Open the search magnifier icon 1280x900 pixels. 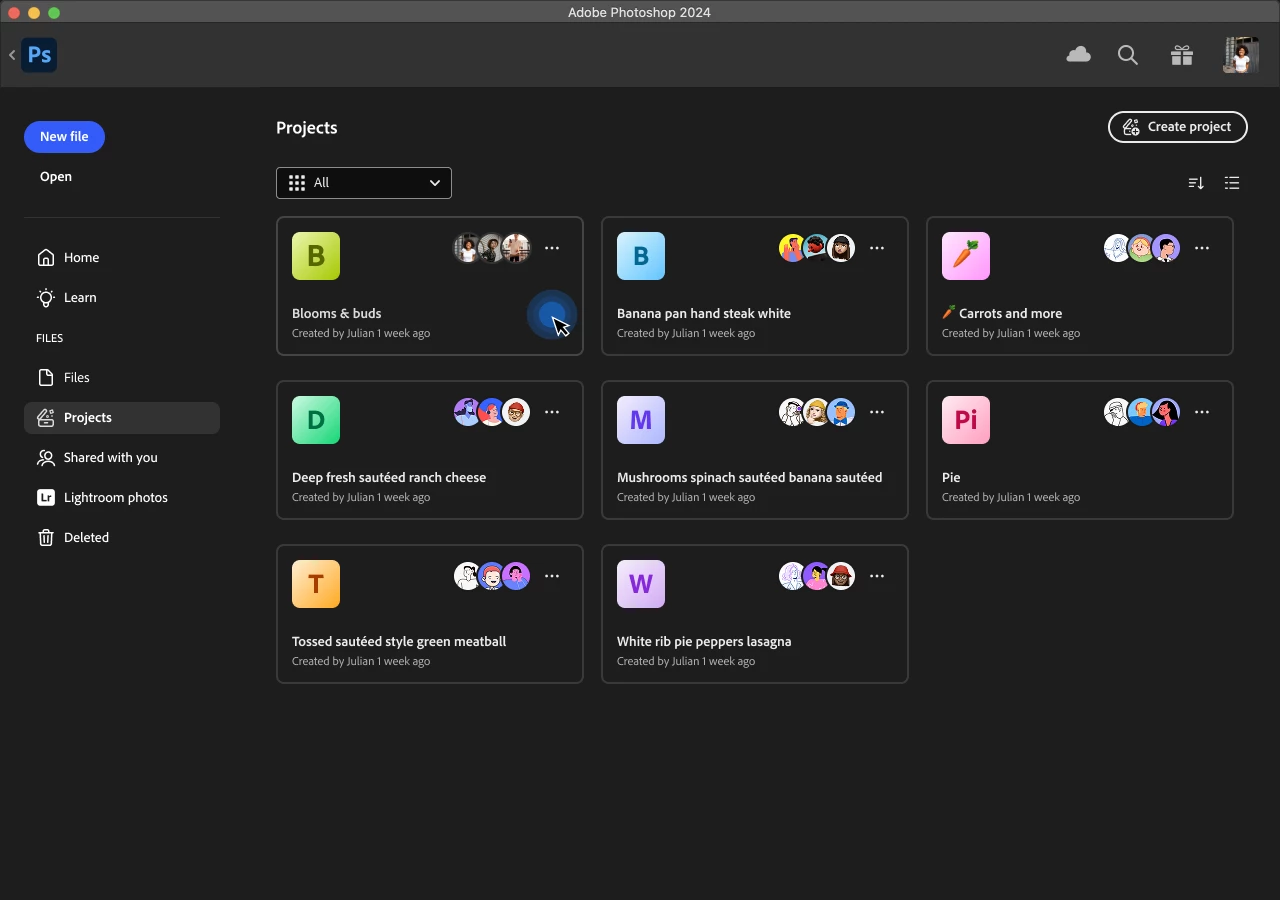tap(1128, 55)
